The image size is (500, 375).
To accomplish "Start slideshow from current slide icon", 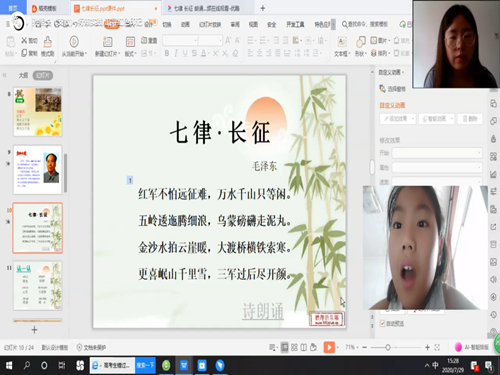I will 74,42.
